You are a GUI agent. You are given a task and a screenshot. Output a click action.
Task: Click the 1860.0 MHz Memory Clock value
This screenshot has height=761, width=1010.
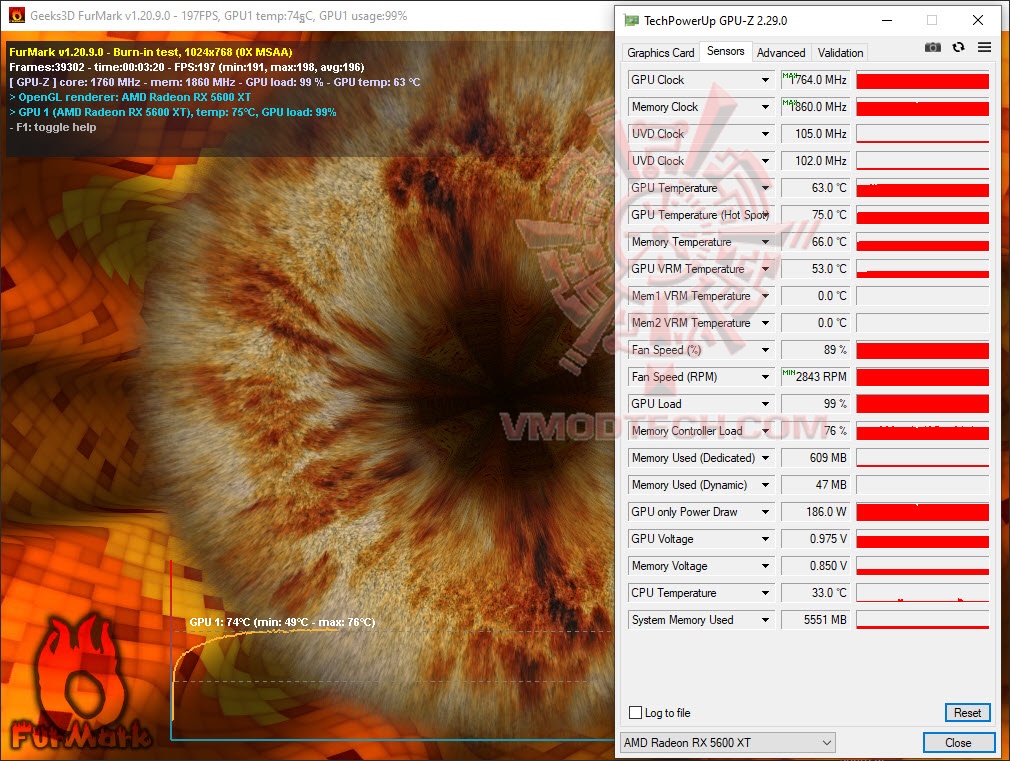pos(815,107)
